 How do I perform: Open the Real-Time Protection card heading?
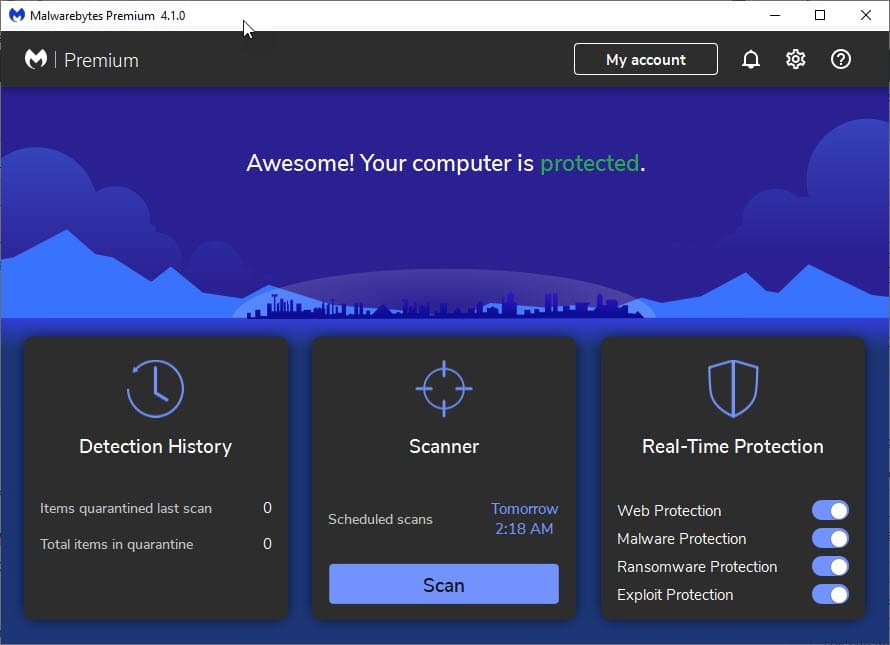[732, 447]
